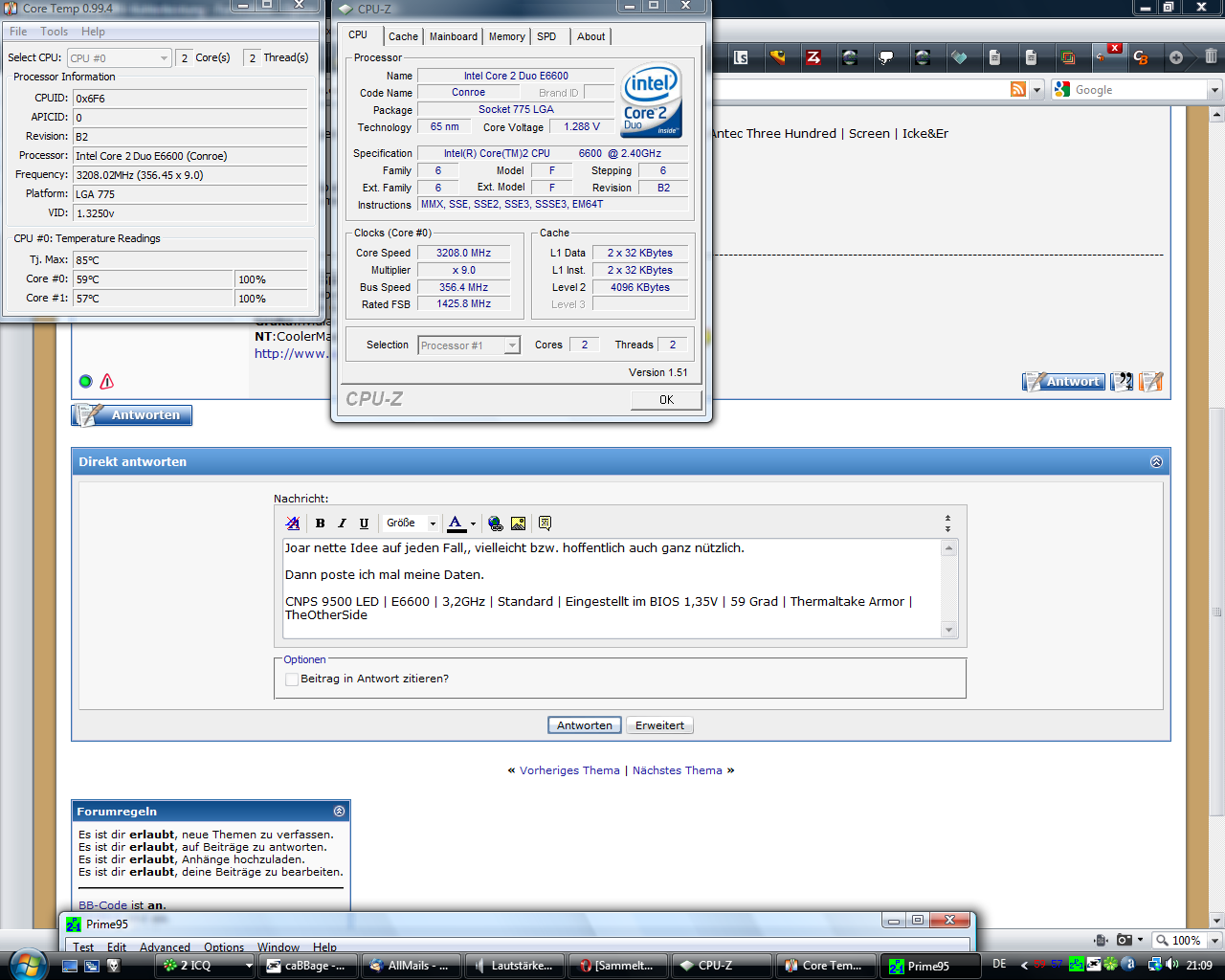Open Advanced menu in Prime95
Viewport: 1225px width, 980px height.
coord(165,947)
